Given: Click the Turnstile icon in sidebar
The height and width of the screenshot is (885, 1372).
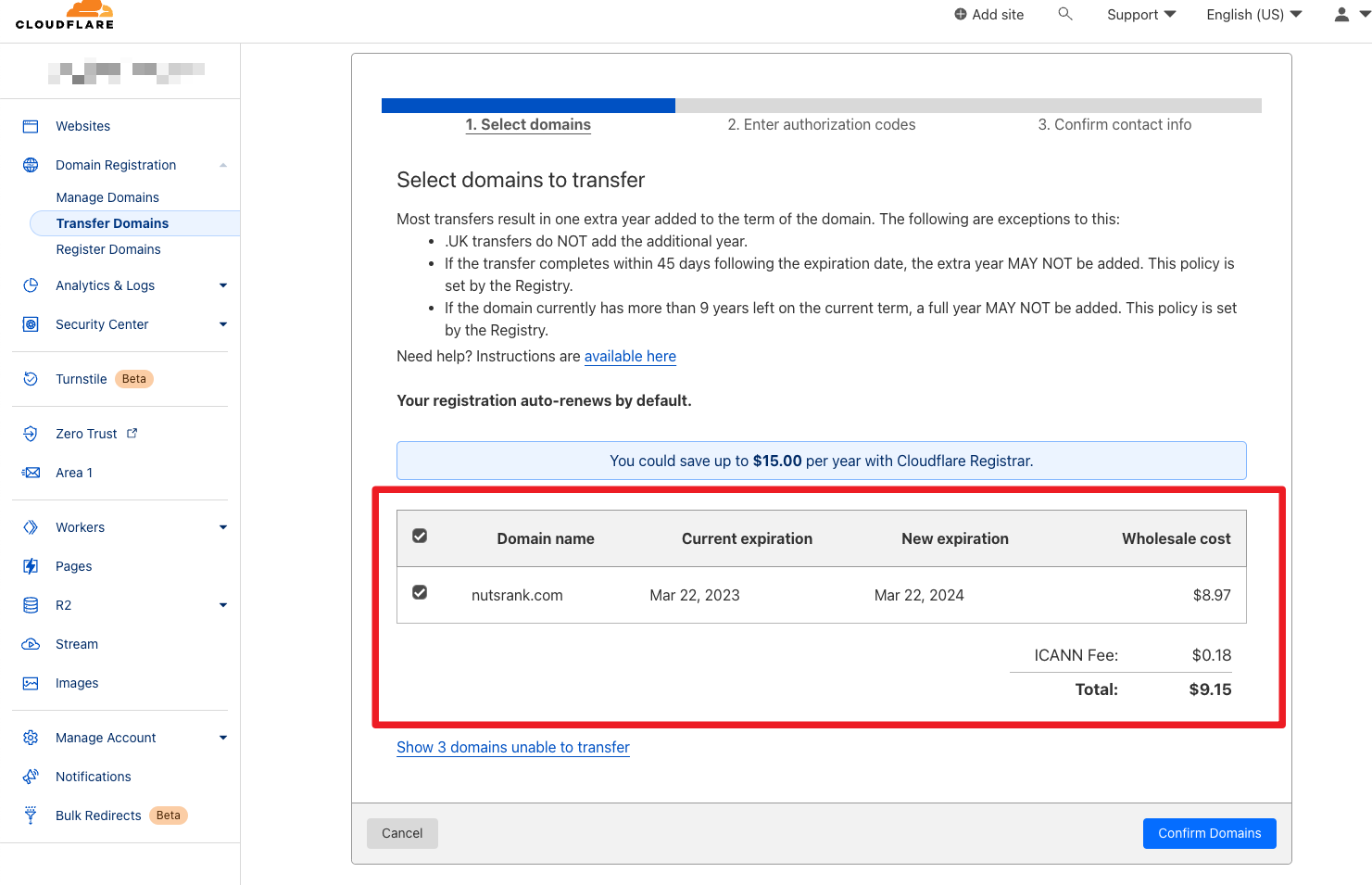Looking at the screenshot, I should click(31, 379).
